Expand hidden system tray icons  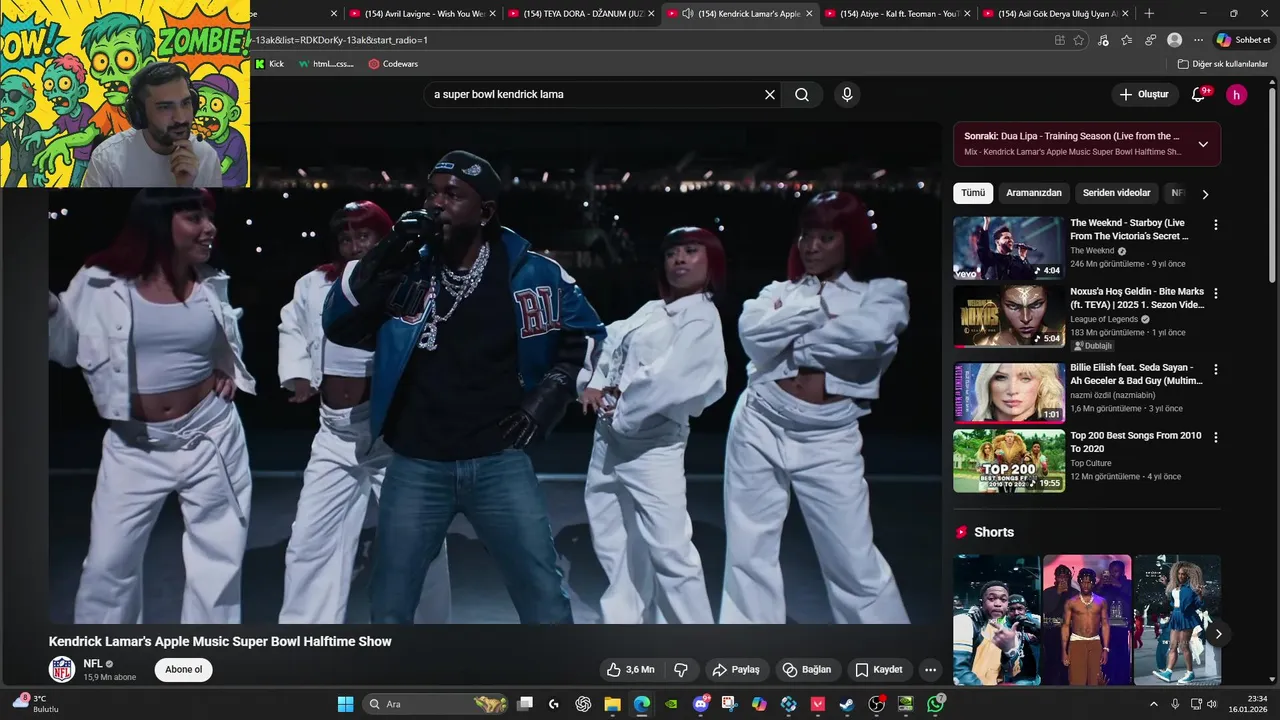pyautogui.click(x=1154, y=704)
